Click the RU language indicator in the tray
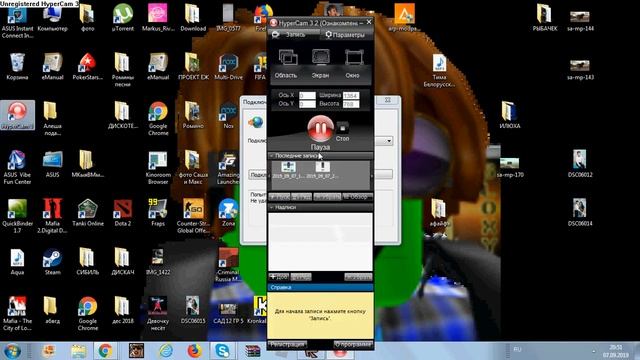 coord(517,349)
